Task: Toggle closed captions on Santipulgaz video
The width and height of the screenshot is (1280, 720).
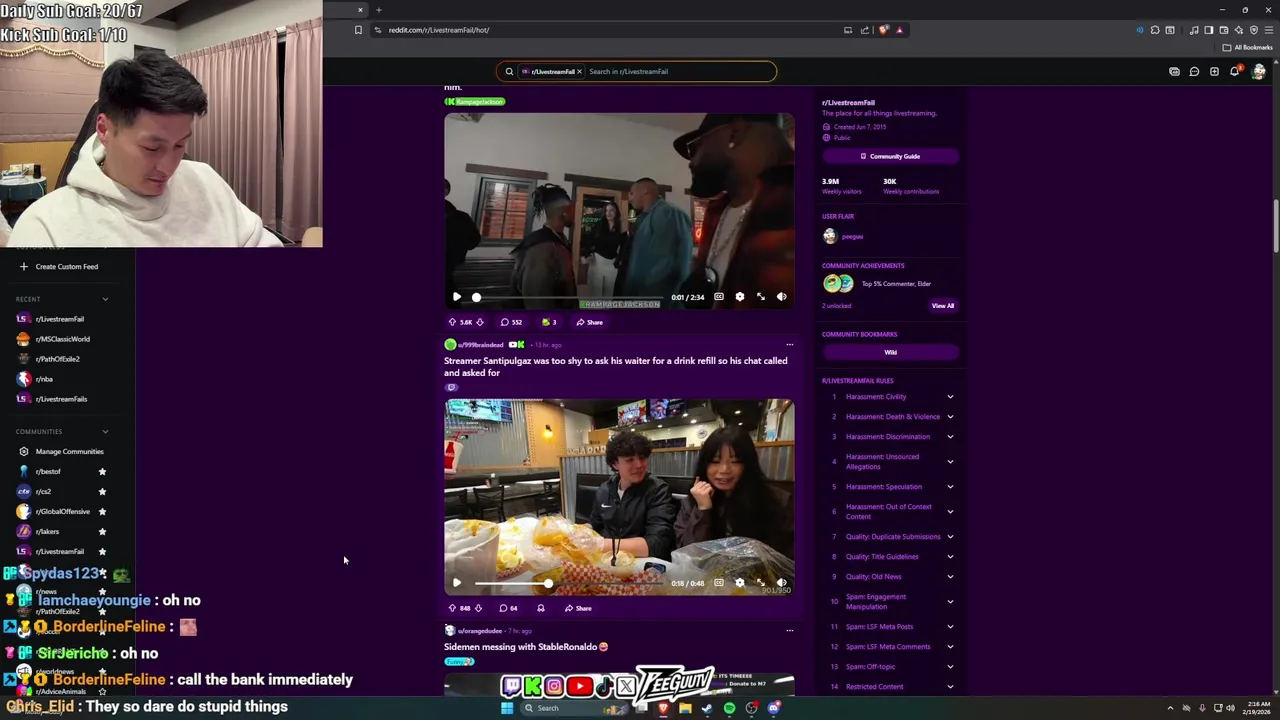Action: point(718,583)
